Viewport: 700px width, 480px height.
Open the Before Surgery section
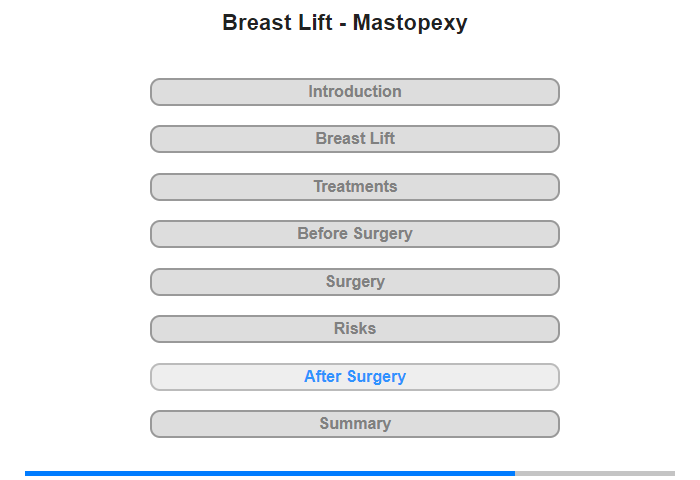click(x=355, y=234)
